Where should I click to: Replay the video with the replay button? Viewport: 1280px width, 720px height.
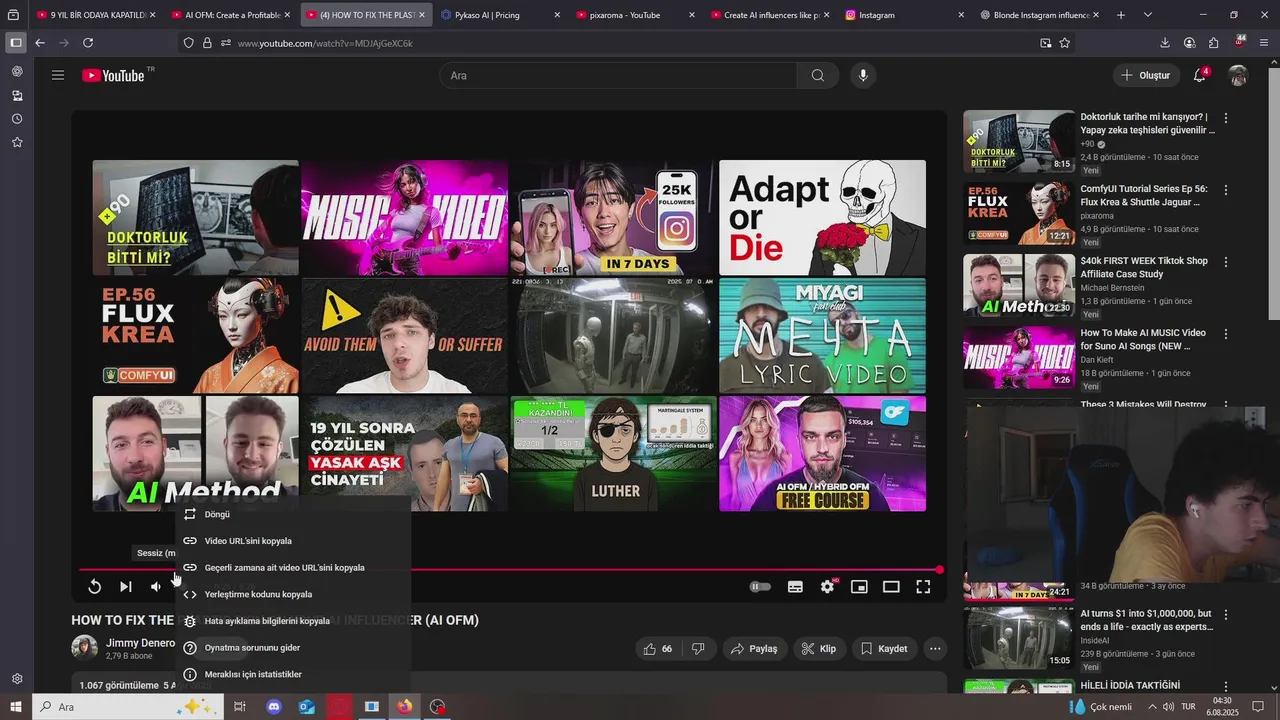coord(94,587)
